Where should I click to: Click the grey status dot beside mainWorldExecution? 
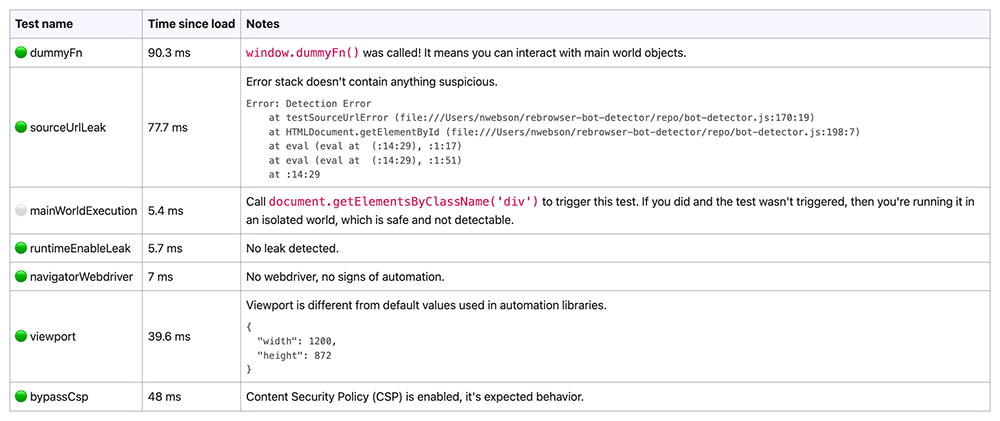pyautogui.click(x=21, y=210)
